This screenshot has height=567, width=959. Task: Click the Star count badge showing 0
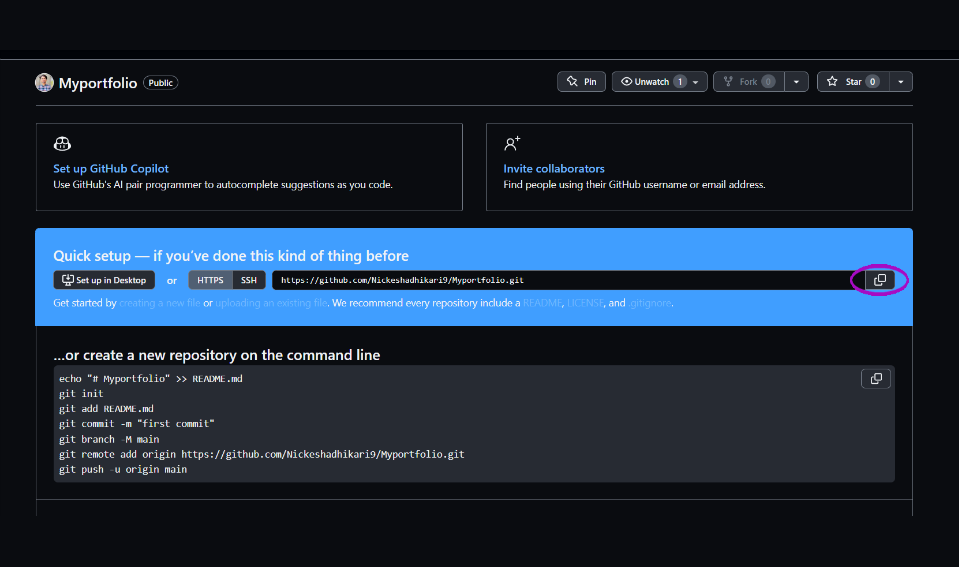[x=873, y=81]
